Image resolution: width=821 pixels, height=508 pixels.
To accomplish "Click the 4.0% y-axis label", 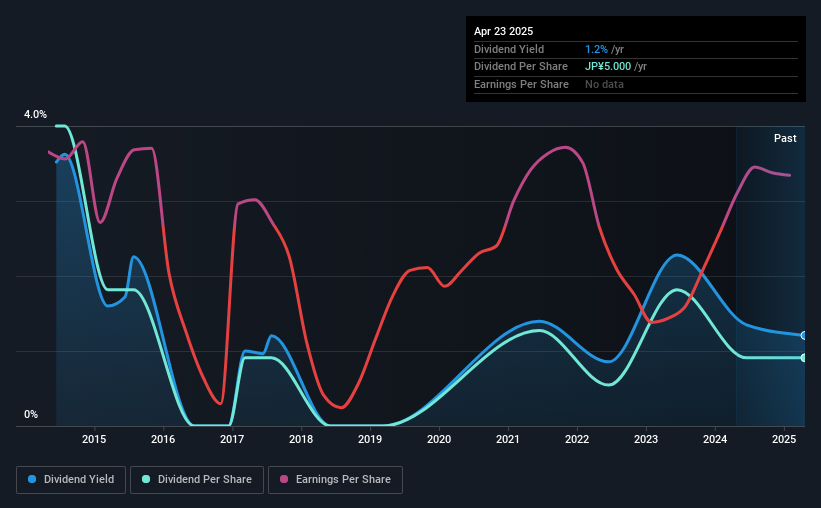I will [35, 115].
